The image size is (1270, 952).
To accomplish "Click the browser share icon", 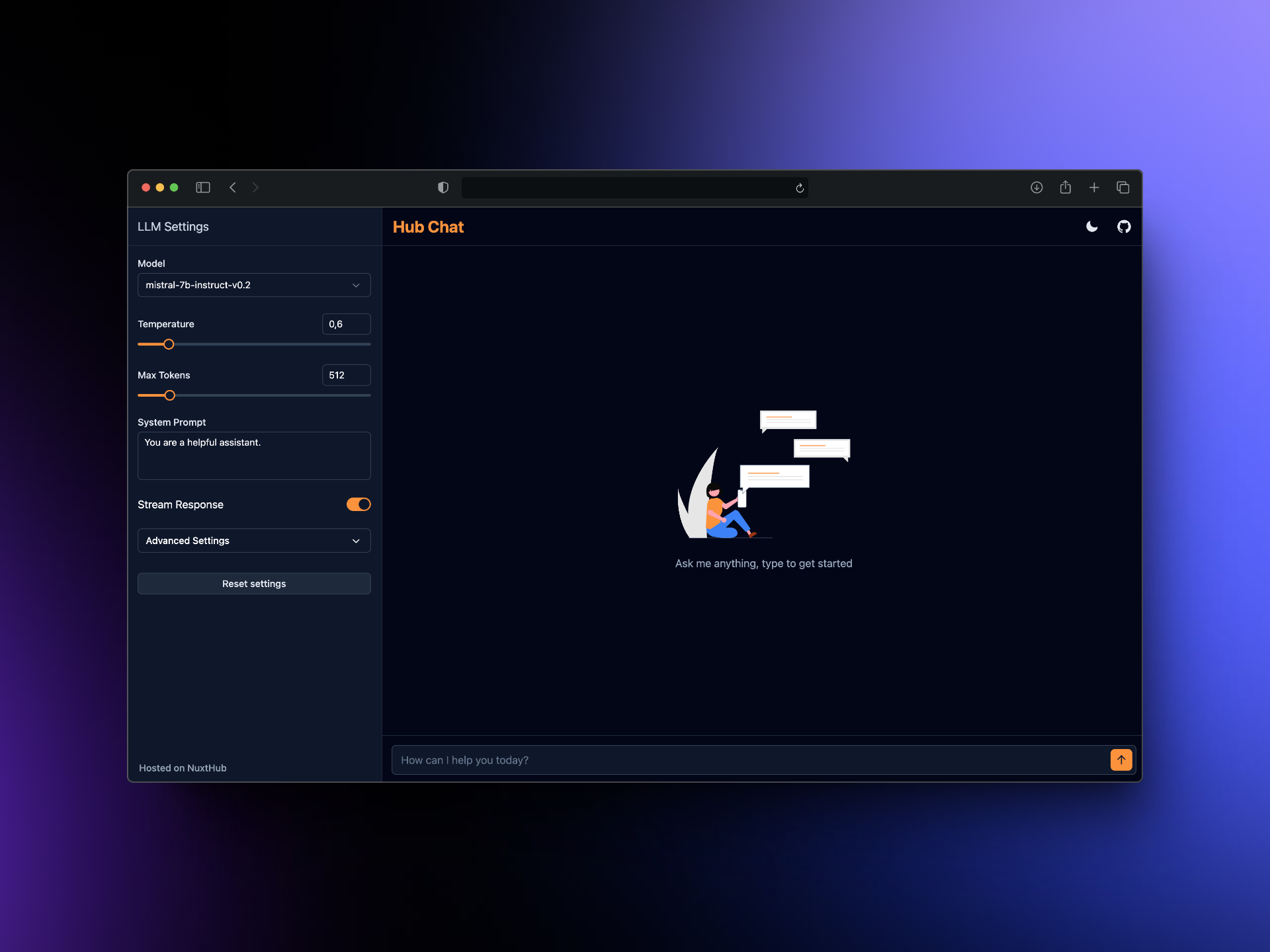I will click(x=1065, y=188).
